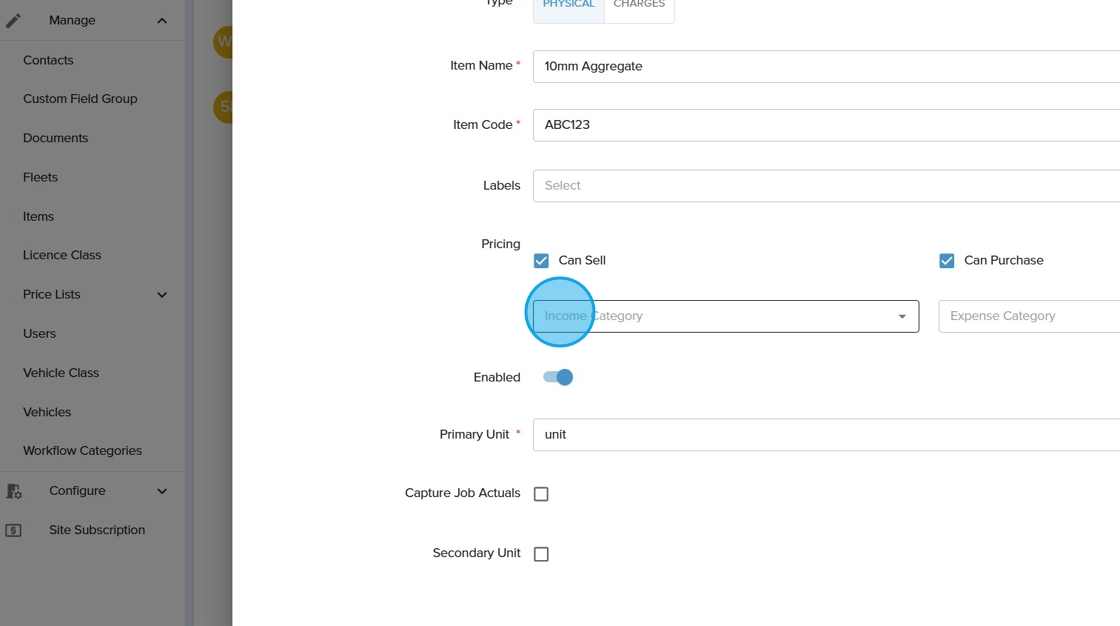Turn off the Enabled toggle switch
Image resolution: width=1120 pixels, height=626 pixels.
(x=558, y=377)
